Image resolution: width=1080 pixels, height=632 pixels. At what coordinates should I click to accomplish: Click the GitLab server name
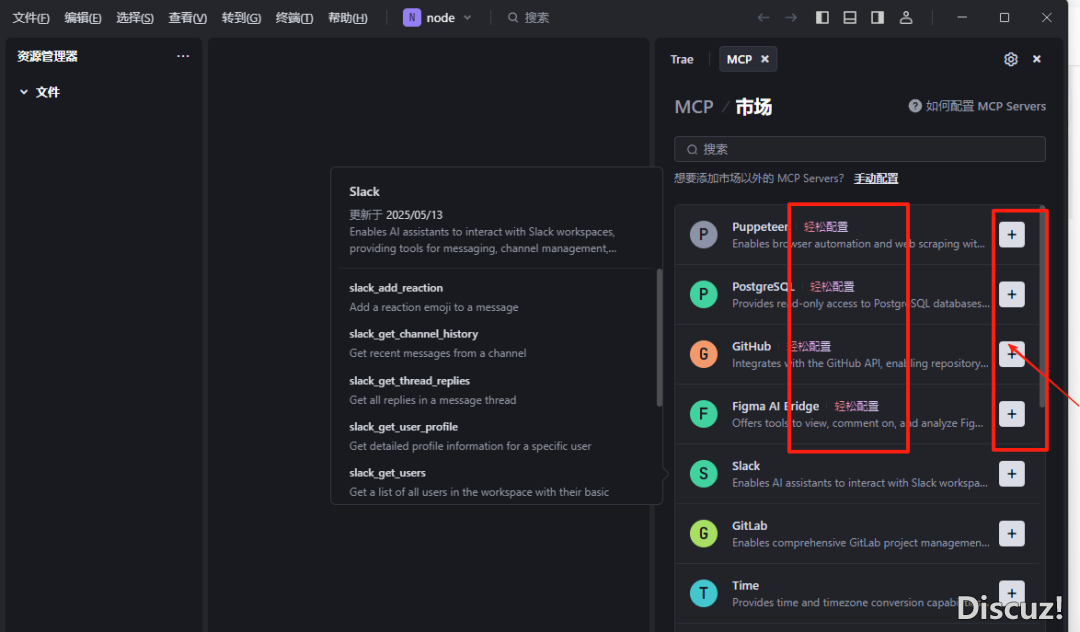[749, 526]
